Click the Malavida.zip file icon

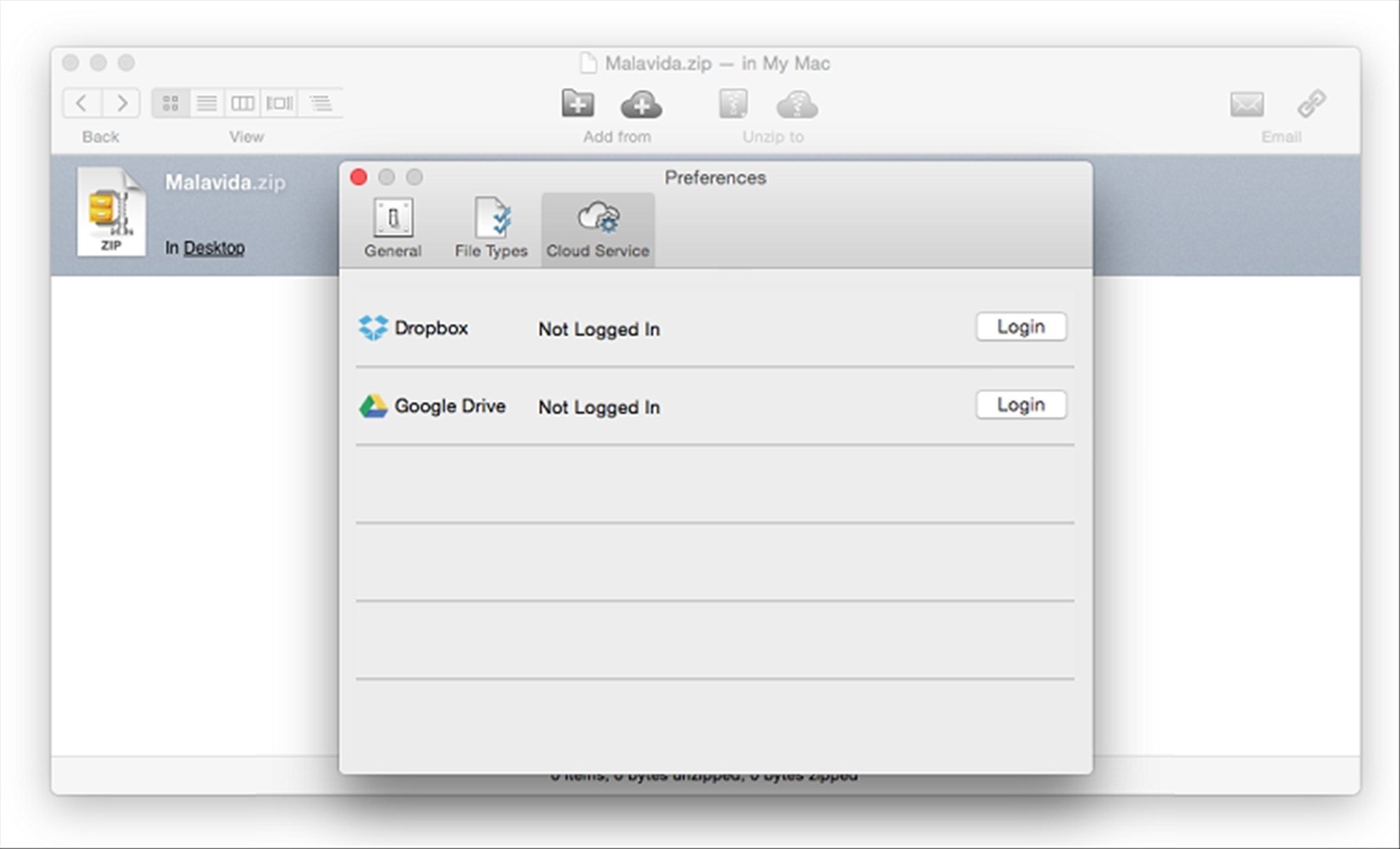(x=111, y=211)
